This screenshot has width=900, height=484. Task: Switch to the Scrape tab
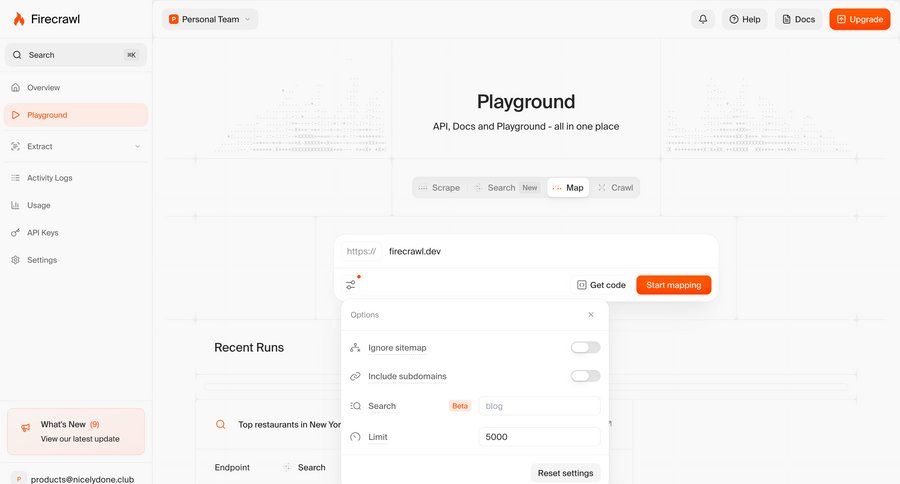[439, 188]
